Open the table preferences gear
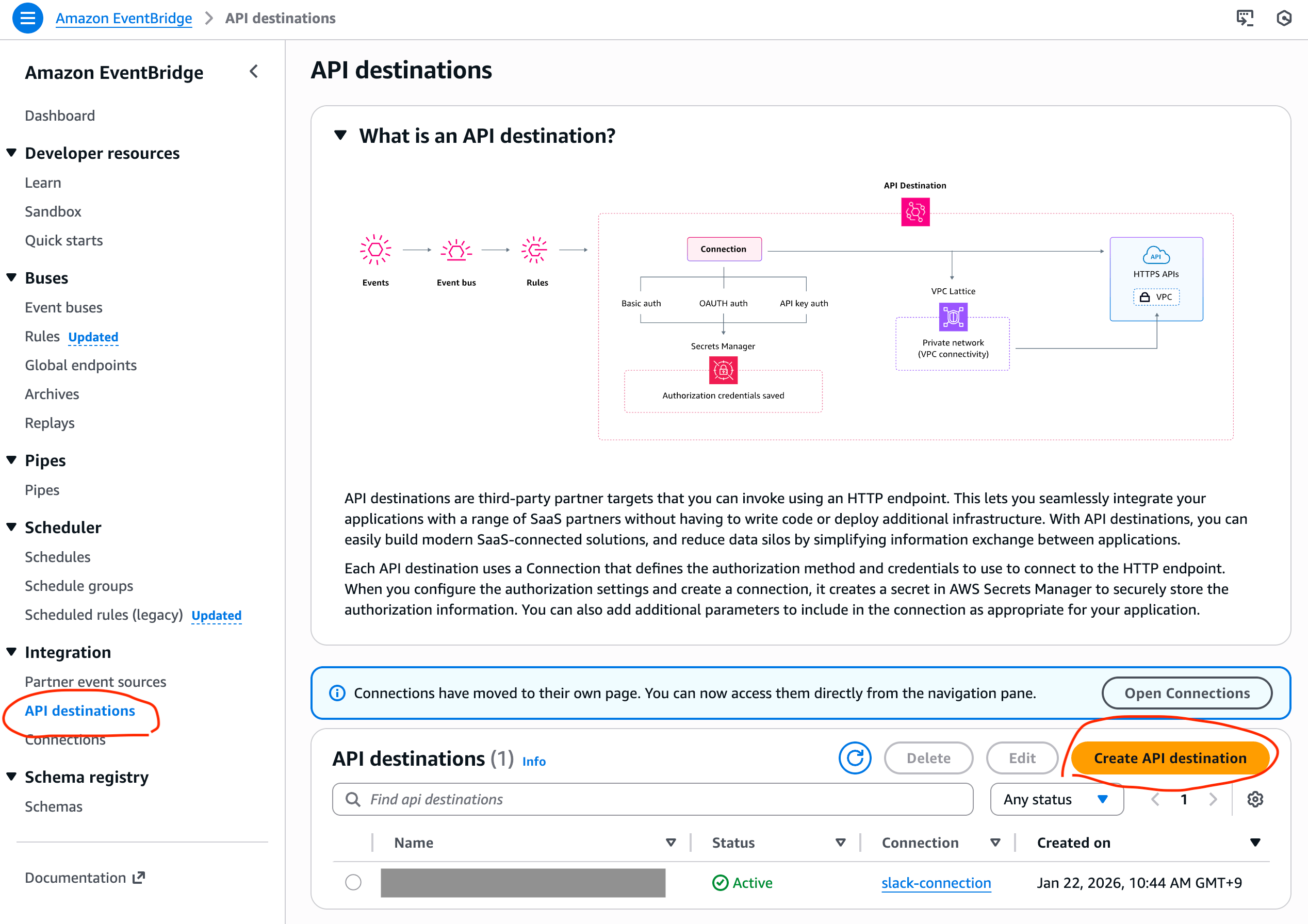Image resolution: width=1308 pixels, height=924 pixels. click(1255, 799)
